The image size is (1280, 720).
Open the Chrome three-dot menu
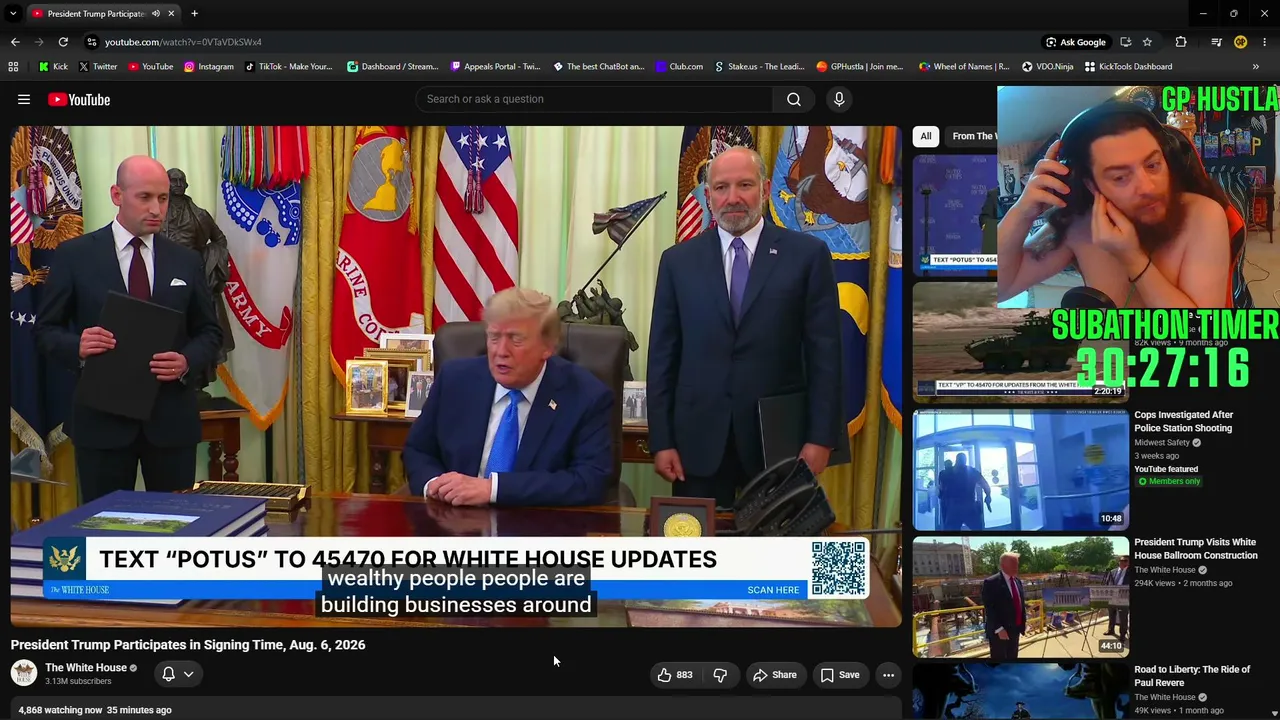point(1264,42)
